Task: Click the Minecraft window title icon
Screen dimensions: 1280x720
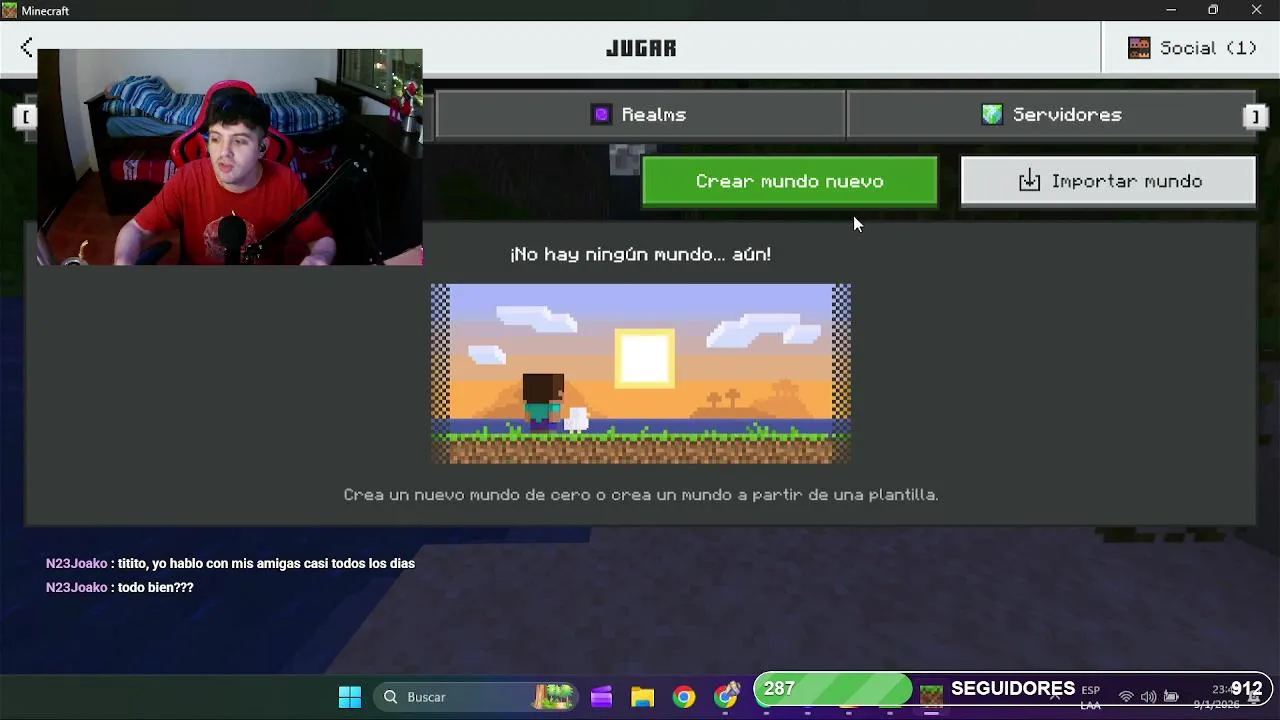Action: (9, 10)
